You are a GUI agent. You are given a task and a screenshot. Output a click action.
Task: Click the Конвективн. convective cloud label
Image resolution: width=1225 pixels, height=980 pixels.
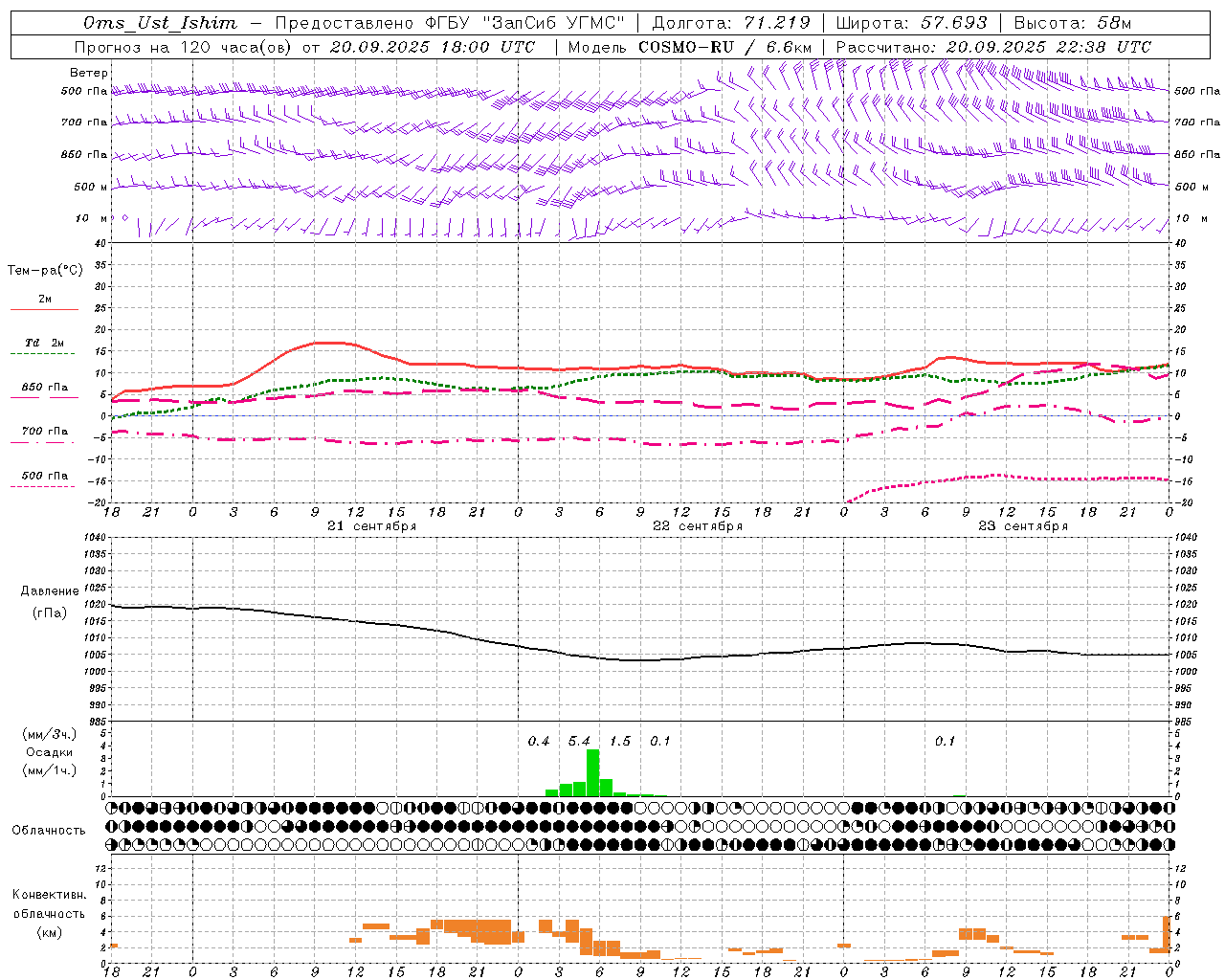pyautogui.click(x=50, y=895)
